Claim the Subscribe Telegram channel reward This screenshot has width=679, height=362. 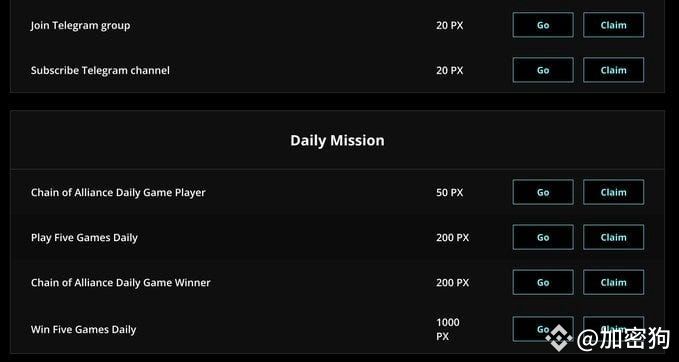tap(613, 70)
